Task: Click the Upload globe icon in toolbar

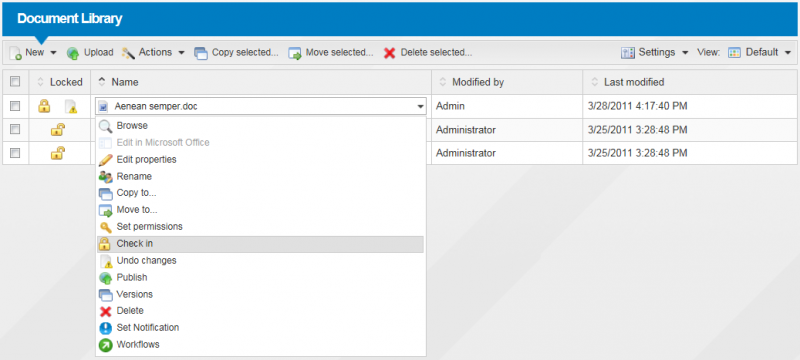Action: (73, 53)
